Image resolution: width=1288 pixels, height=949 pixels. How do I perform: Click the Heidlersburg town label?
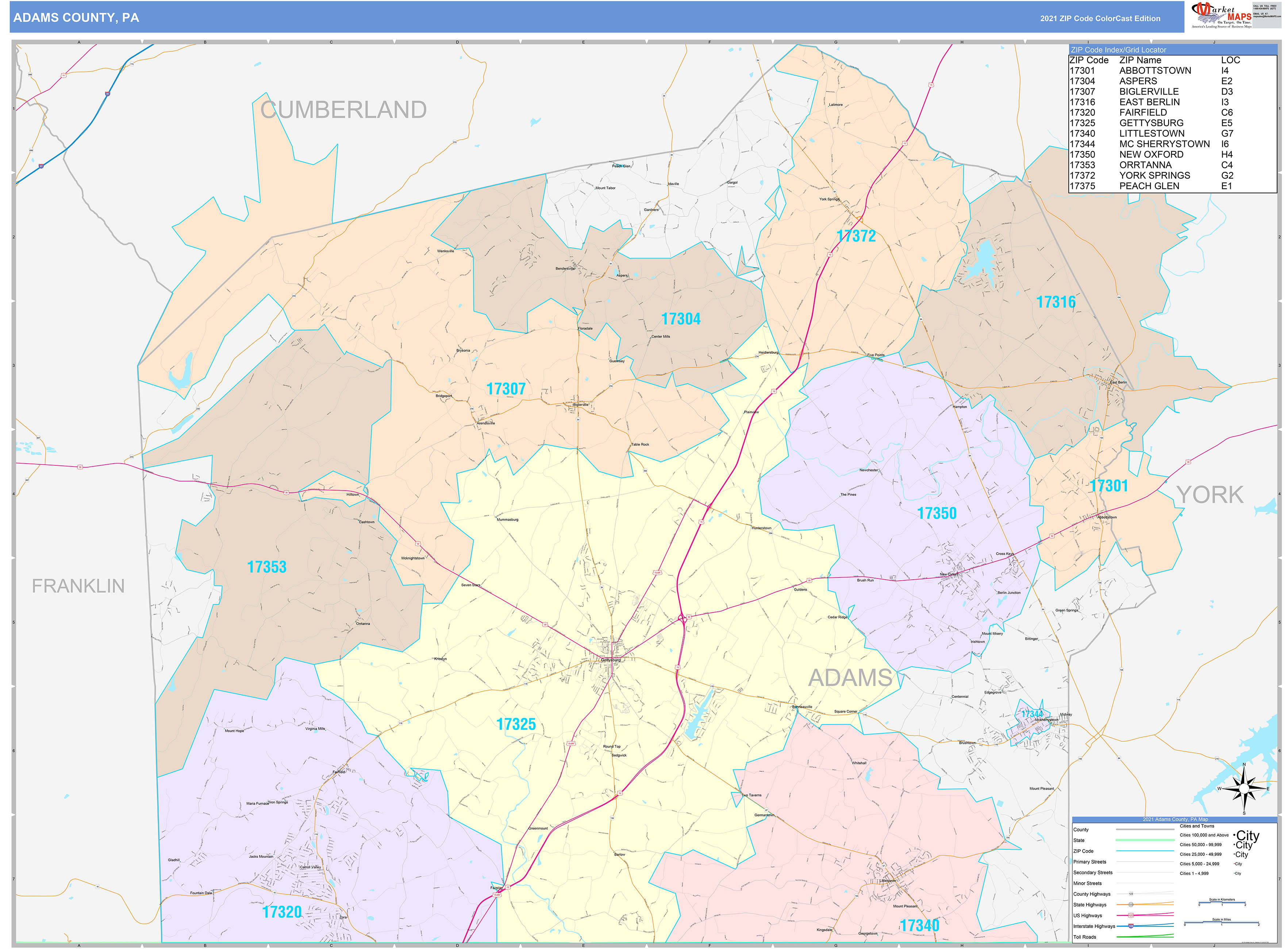768,352
